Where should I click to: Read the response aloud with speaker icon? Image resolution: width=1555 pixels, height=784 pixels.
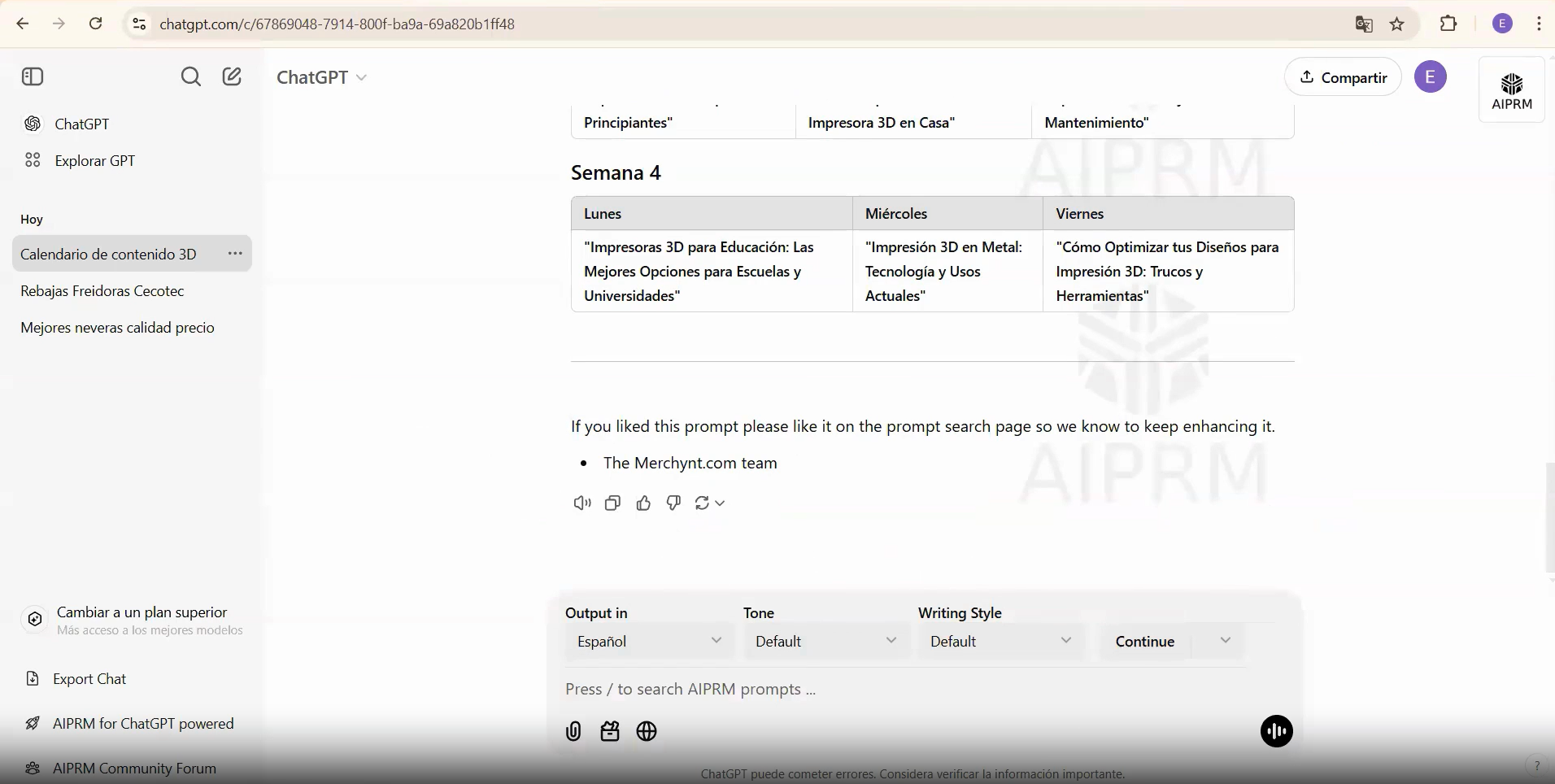[x=582, y=503]
